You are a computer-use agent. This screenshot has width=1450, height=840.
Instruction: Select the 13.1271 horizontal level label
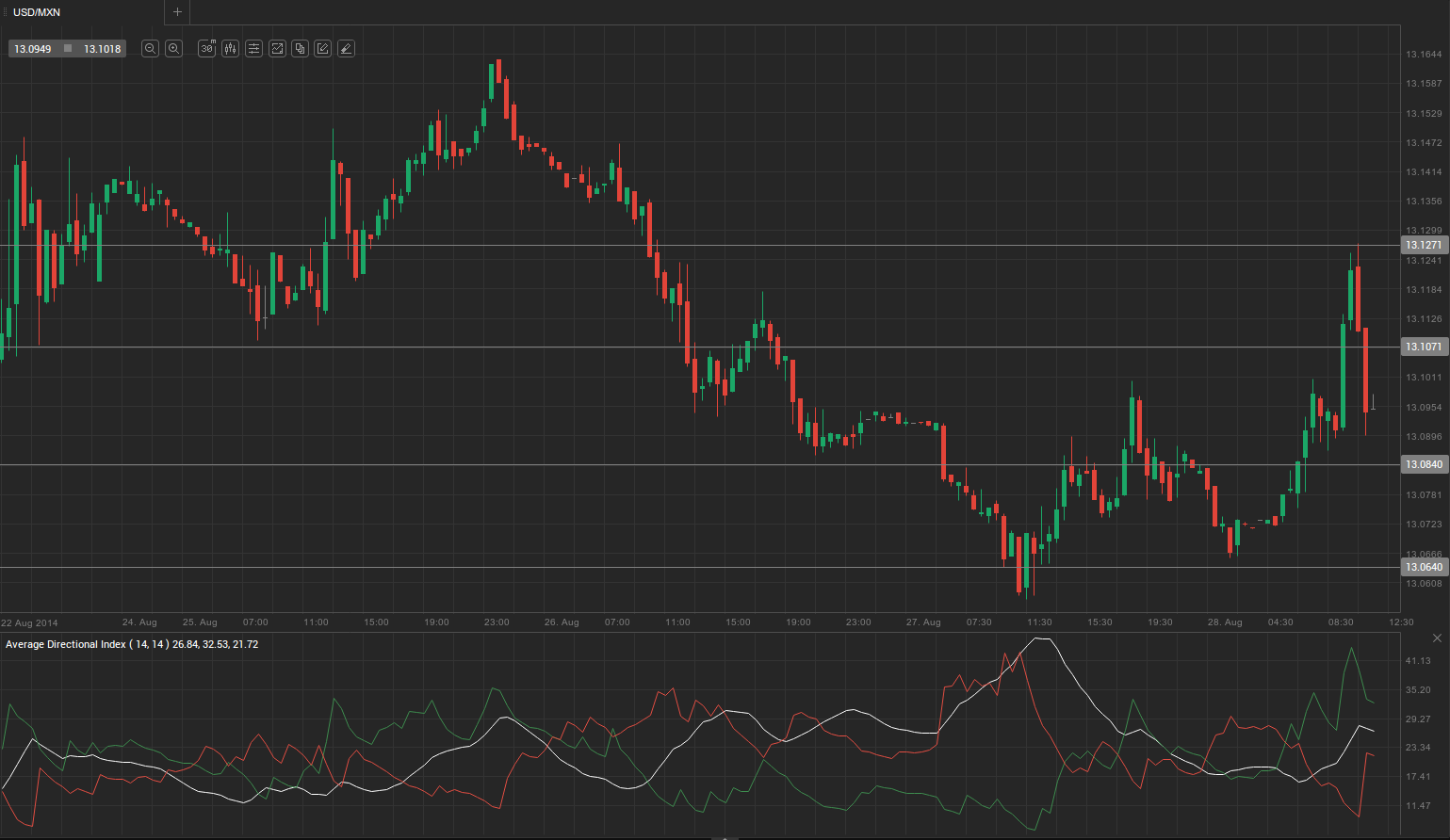[1424, 245]
